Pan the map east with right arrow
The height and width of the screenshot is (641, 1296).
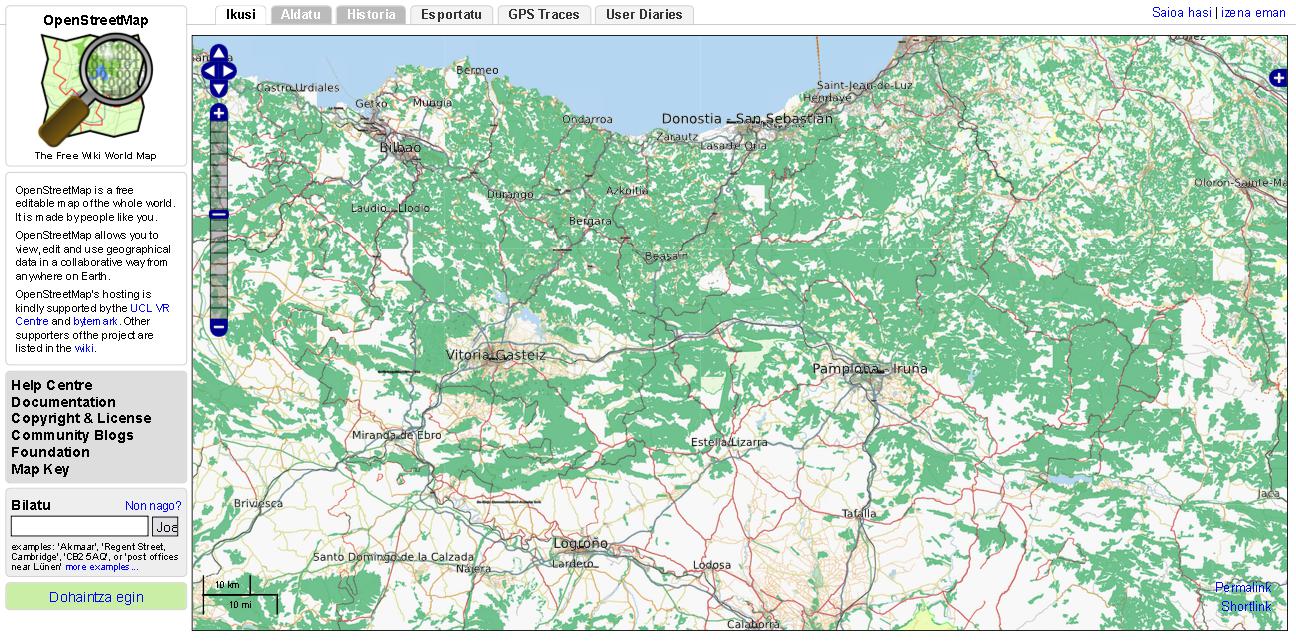(230, 71)
